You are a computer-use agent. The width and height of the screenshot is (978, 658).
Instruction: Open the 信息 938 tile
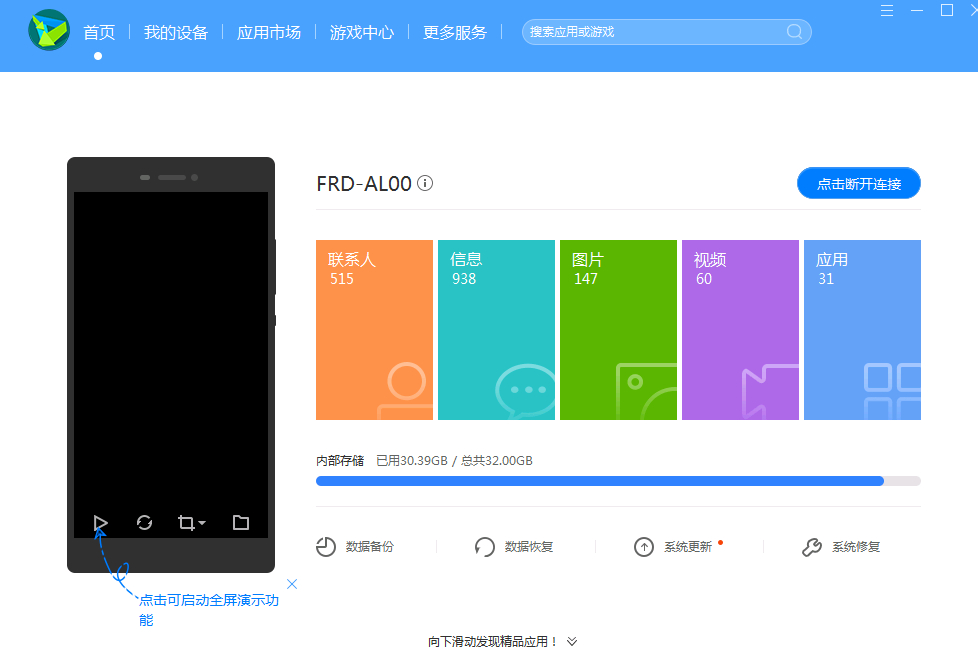coord(496,330)
